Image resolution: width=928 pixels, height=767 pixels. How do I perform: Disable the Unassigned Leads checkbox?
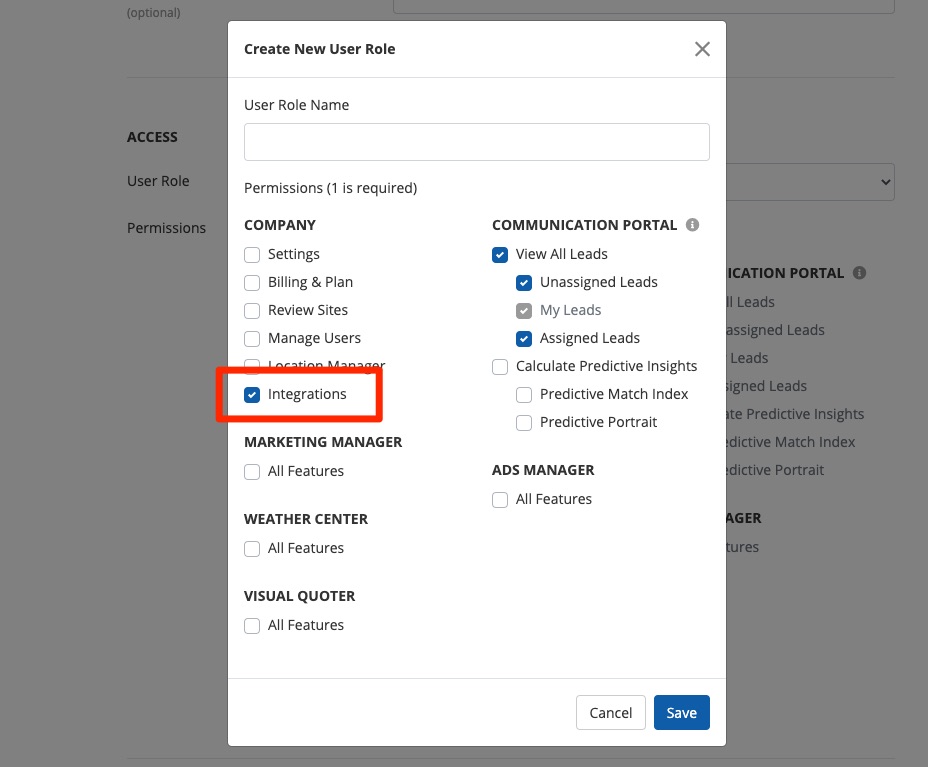pos(524,283)
